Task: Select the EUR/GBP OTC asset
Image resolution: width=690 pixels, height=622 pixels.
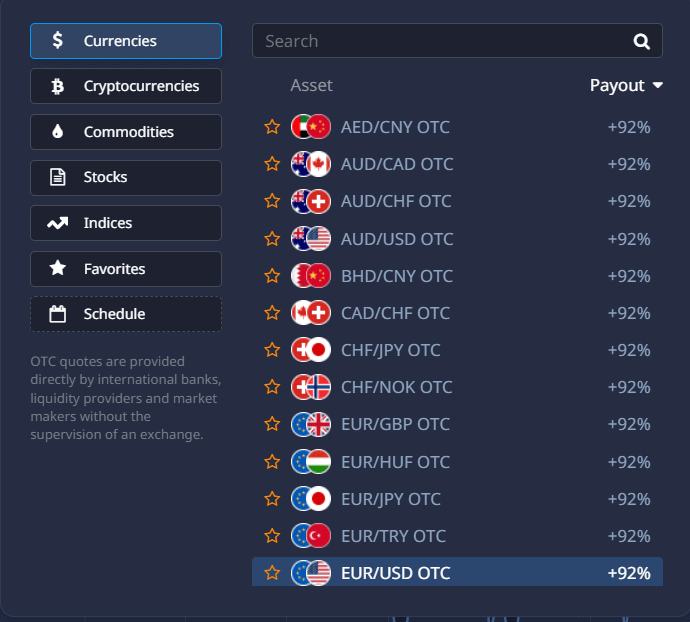Action: pyautogui.click(x=395, y=424)
